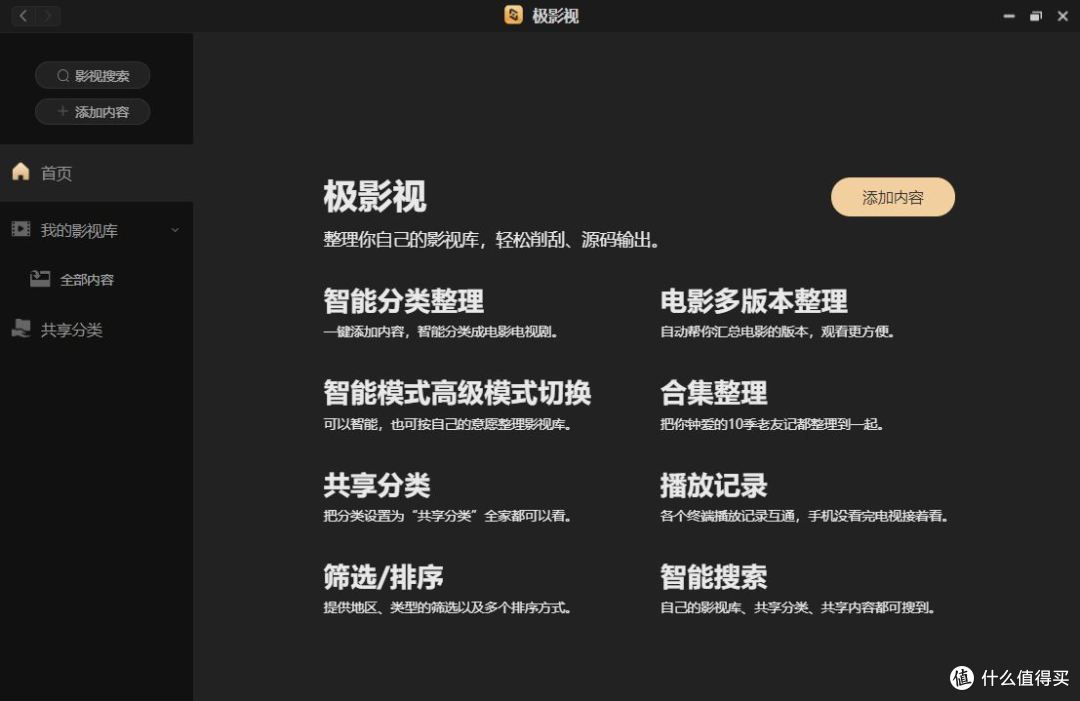Screen dimensions: 1080x701
Task: Click the 极影视 logo icon in title bar
Action: [x=513, y=14]
